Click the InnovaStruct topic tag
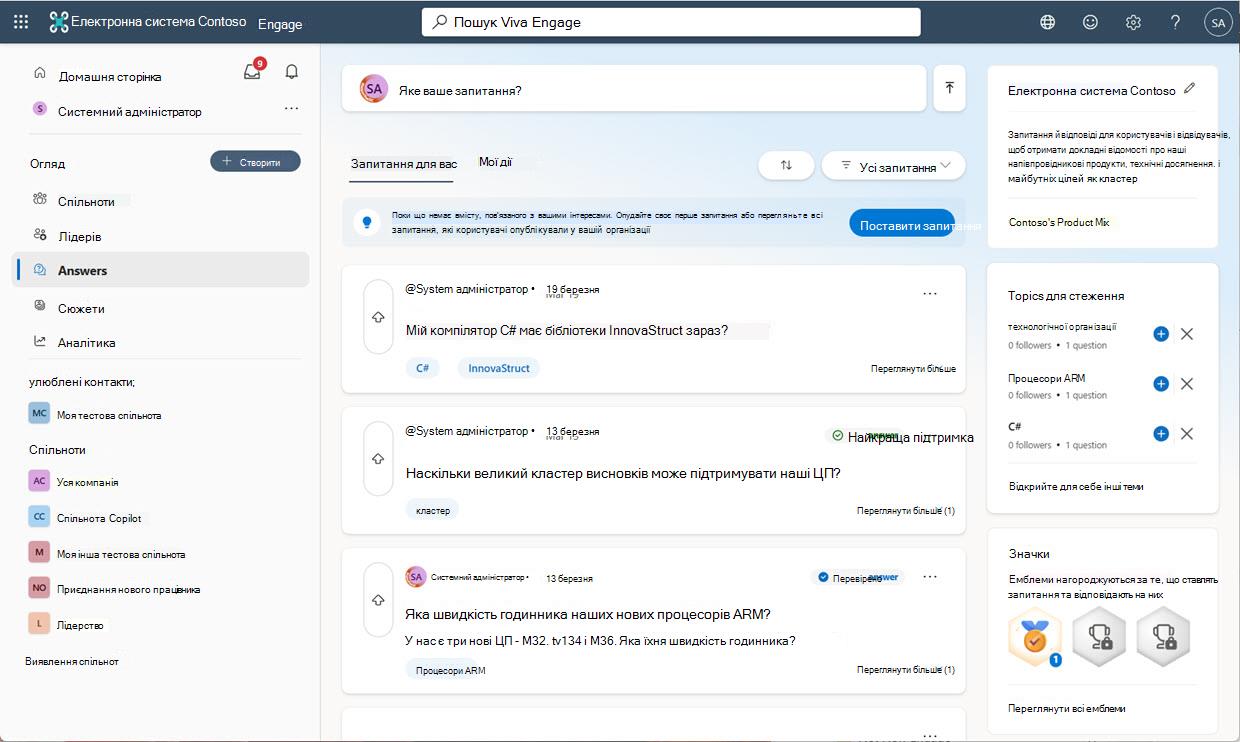This screenshot has height=742, width=1240. coord(500,368)
